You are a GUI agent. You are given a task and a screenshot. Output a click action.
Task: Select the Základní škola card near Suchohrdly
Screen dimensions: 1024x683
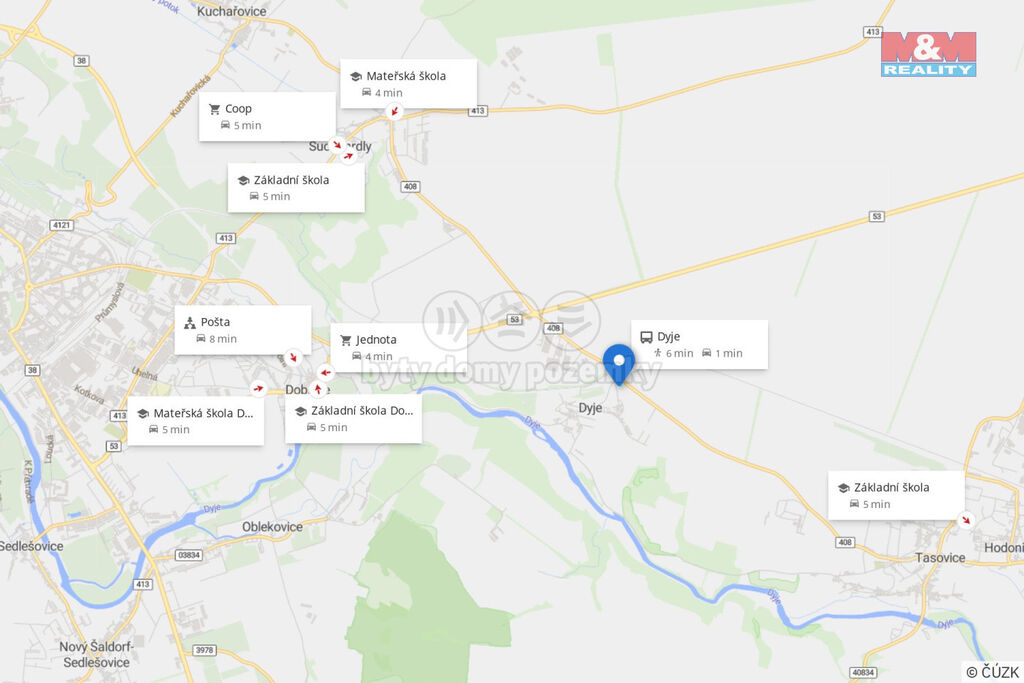(x=296, y=187)
